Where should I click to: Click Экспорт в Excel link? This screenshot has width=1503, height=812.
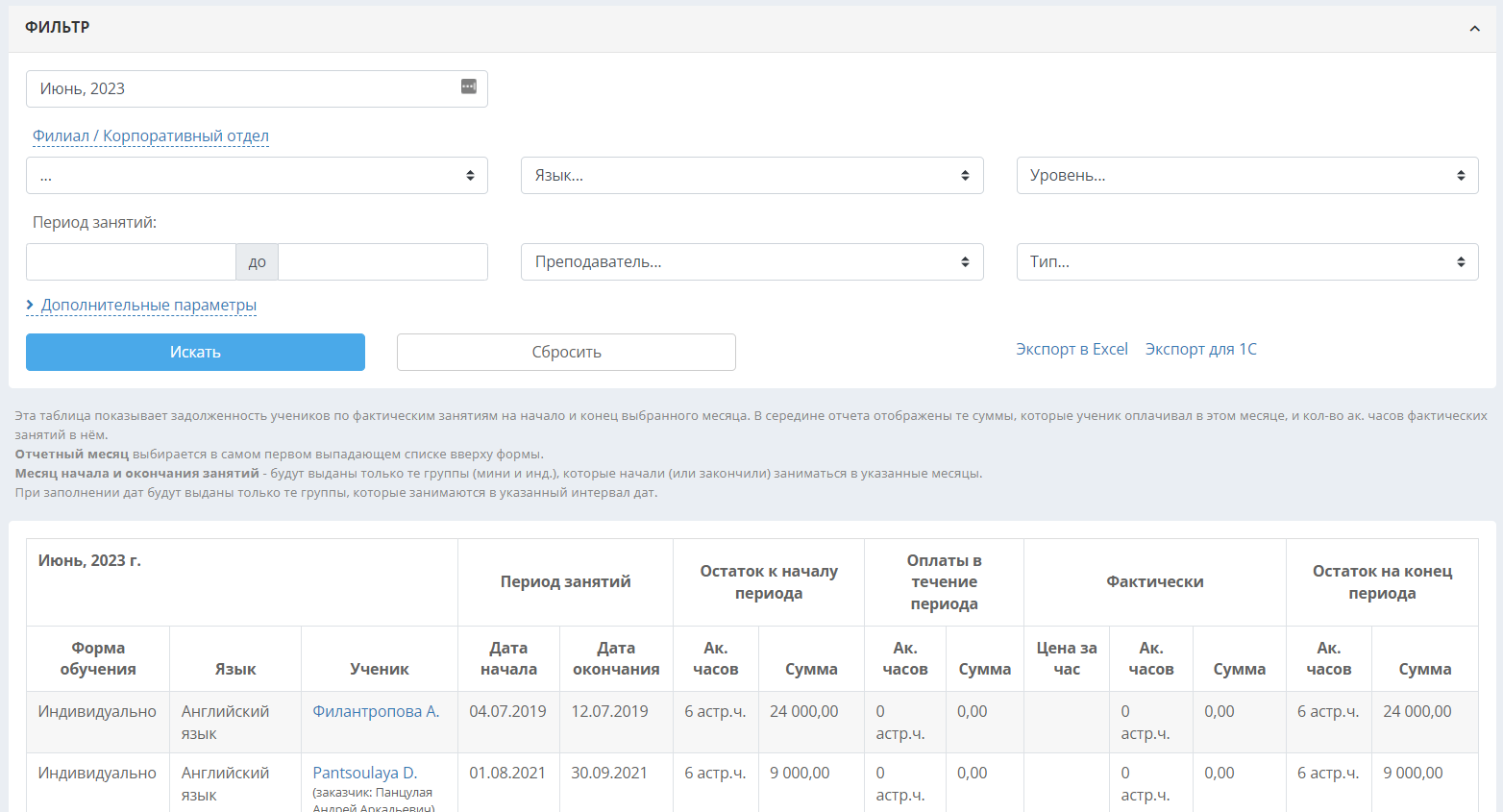(1072, 349)
